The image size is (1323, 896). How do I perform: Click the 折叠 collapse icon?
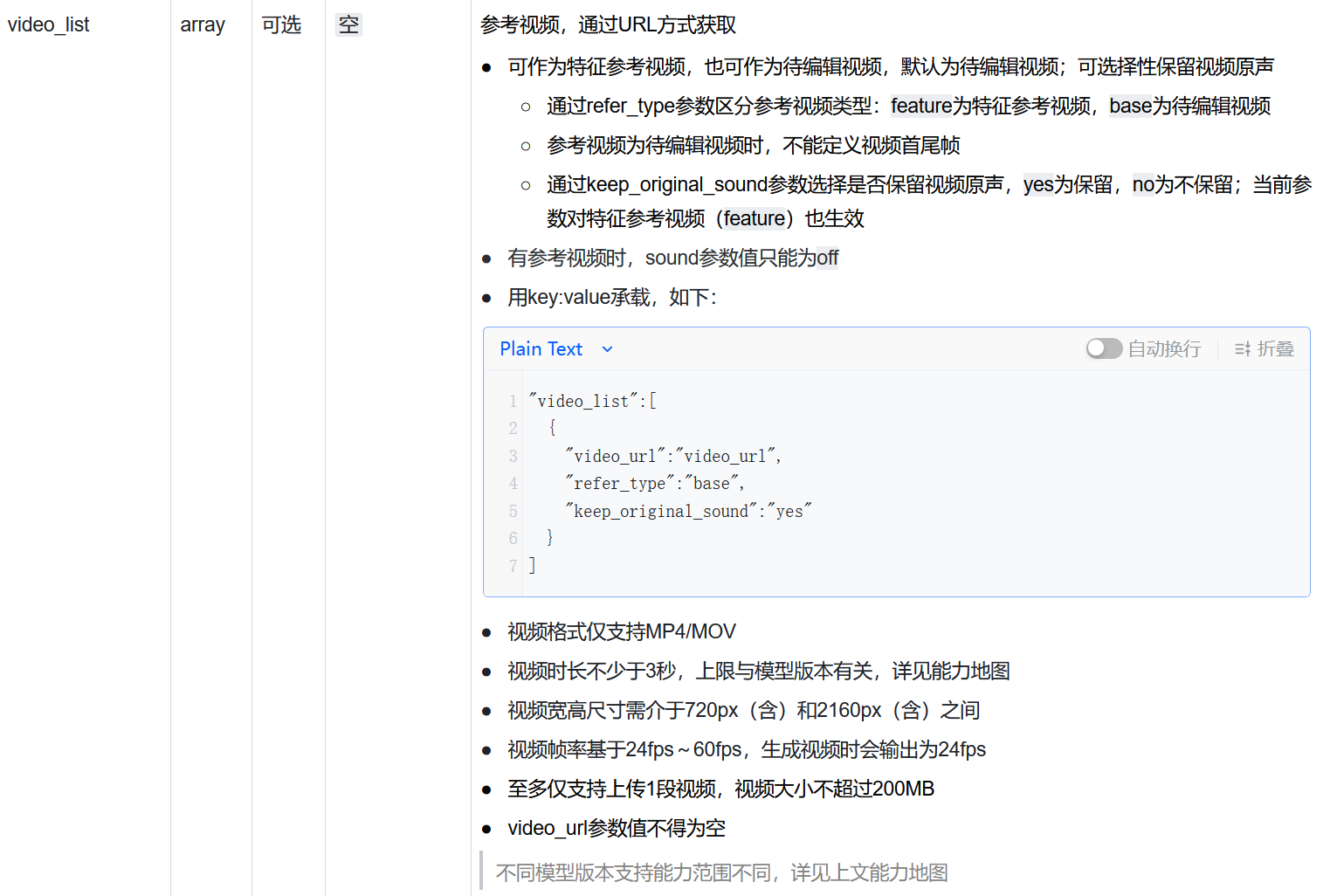tap(1243, 349)
